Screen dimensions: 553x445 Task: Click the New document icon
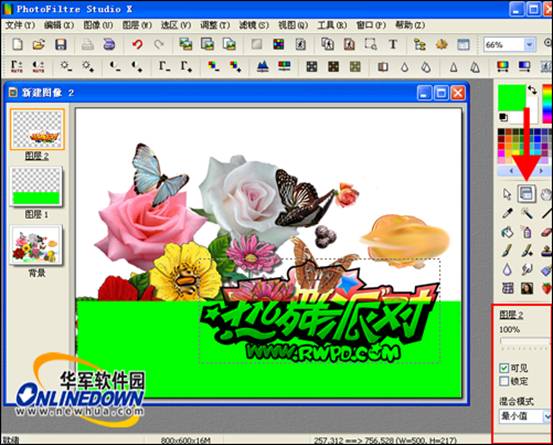pyautogui.click(x=17, y=44)
